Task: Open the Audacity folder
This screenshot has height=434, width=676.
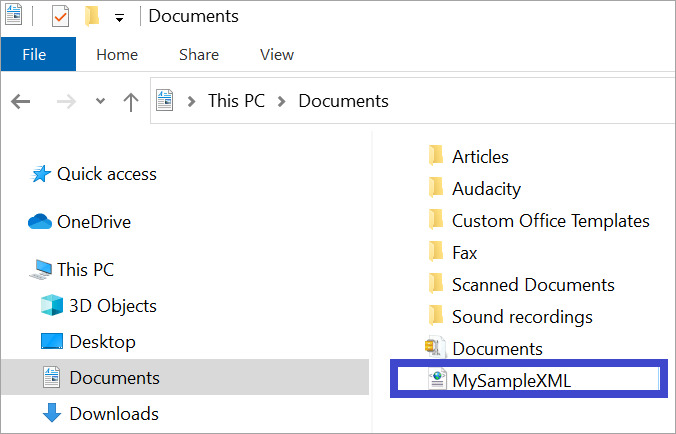Action: coord(486,189)
